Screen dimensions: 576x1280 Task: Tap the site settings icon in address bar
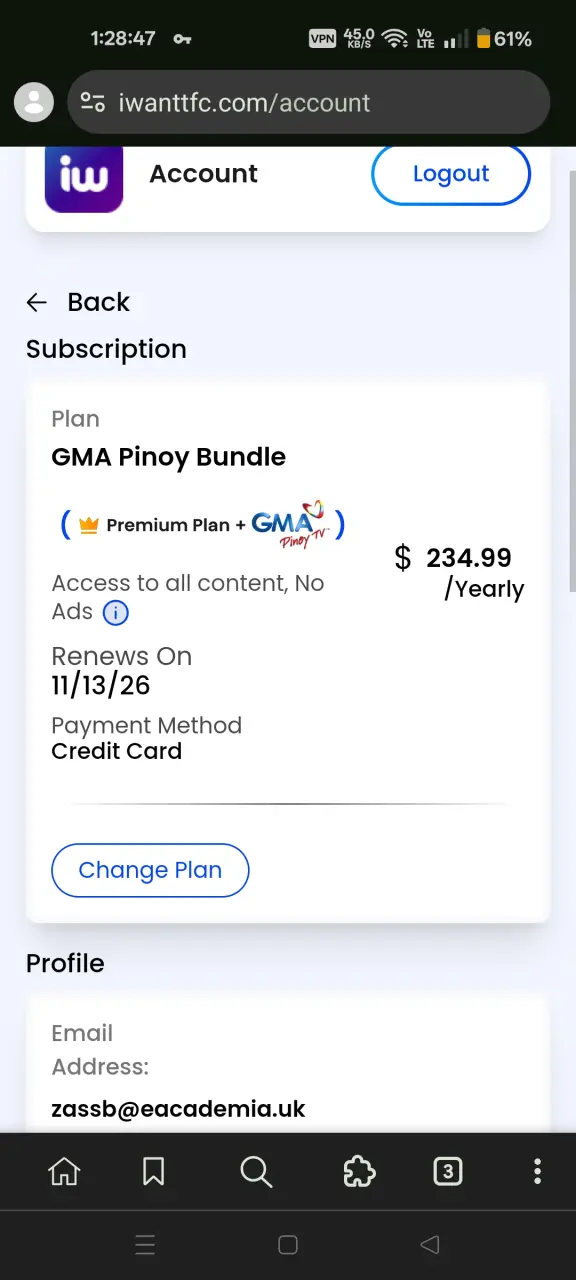(93, 102)
